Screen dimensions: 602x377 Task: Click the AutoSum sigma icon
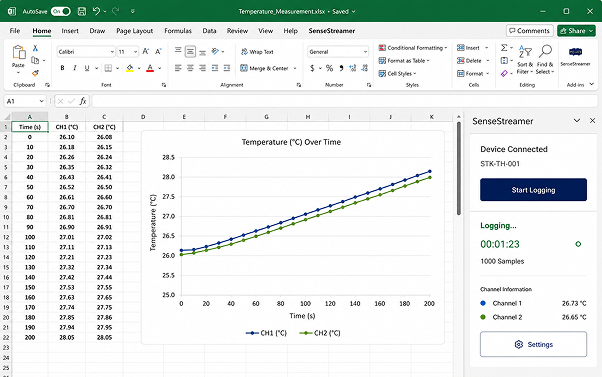[x=504, y=48]
